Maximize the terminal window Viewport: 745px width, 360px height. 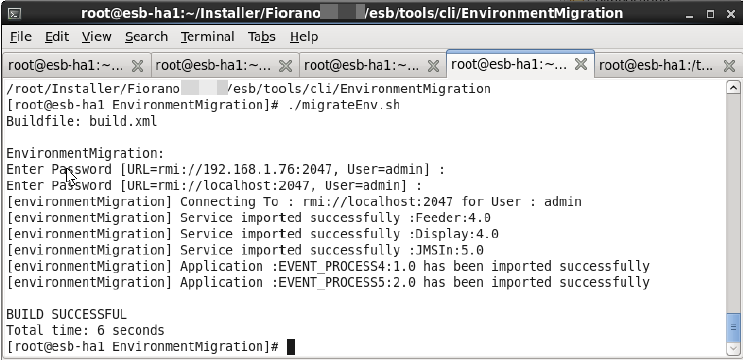(710, 14)
